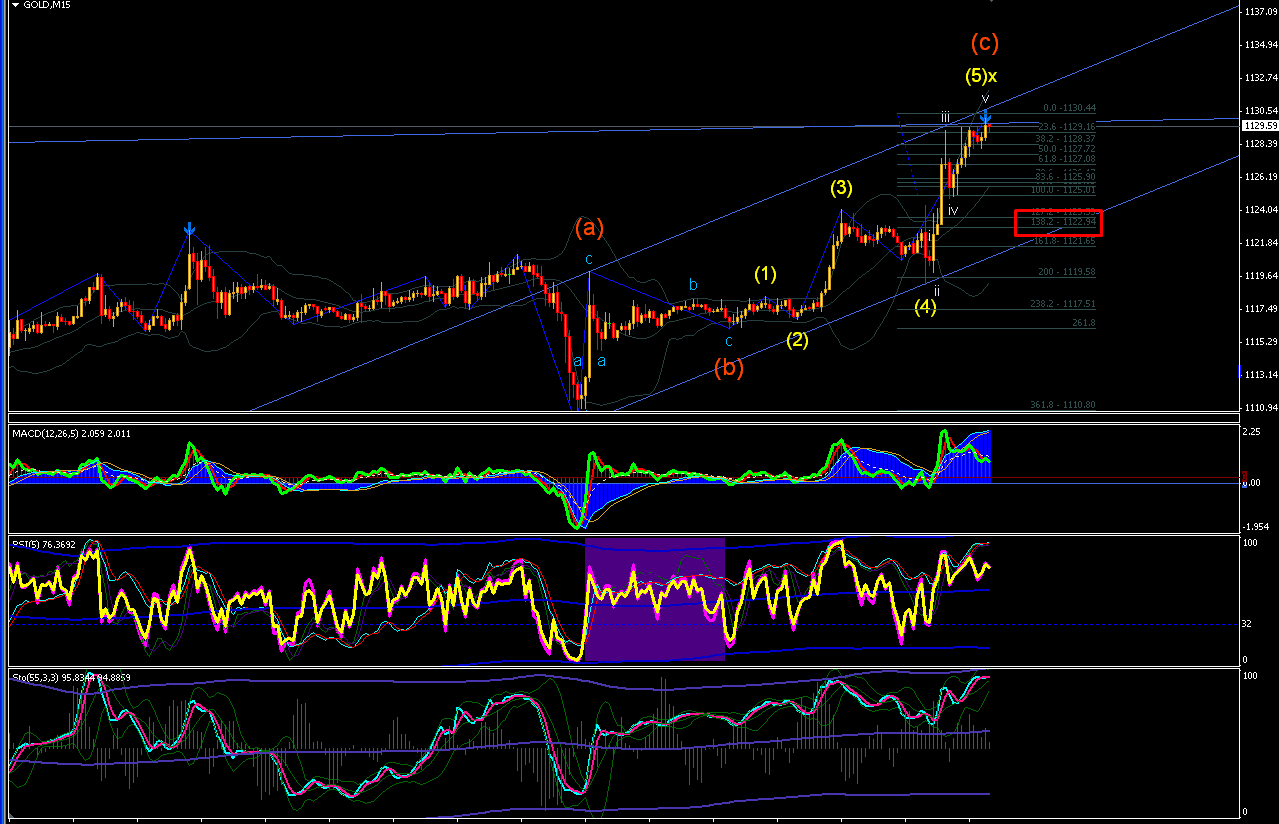This screenshot has height=824, width=1279.
Task: Select the blue down arrow near the left peak
Action: tap(189, 231)
